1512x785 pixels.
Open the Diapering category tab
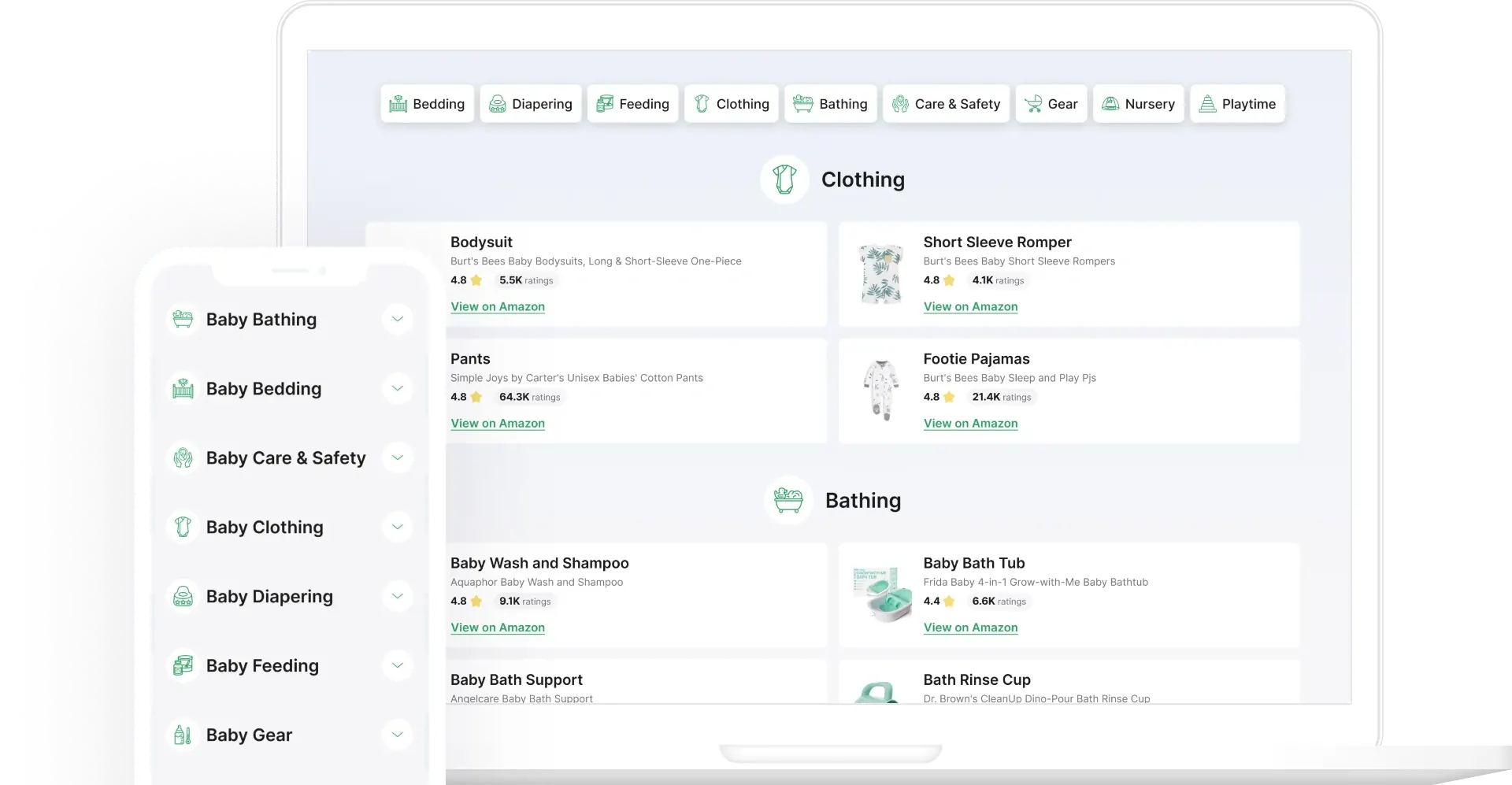pyautogui.click(x=531, y=104)
